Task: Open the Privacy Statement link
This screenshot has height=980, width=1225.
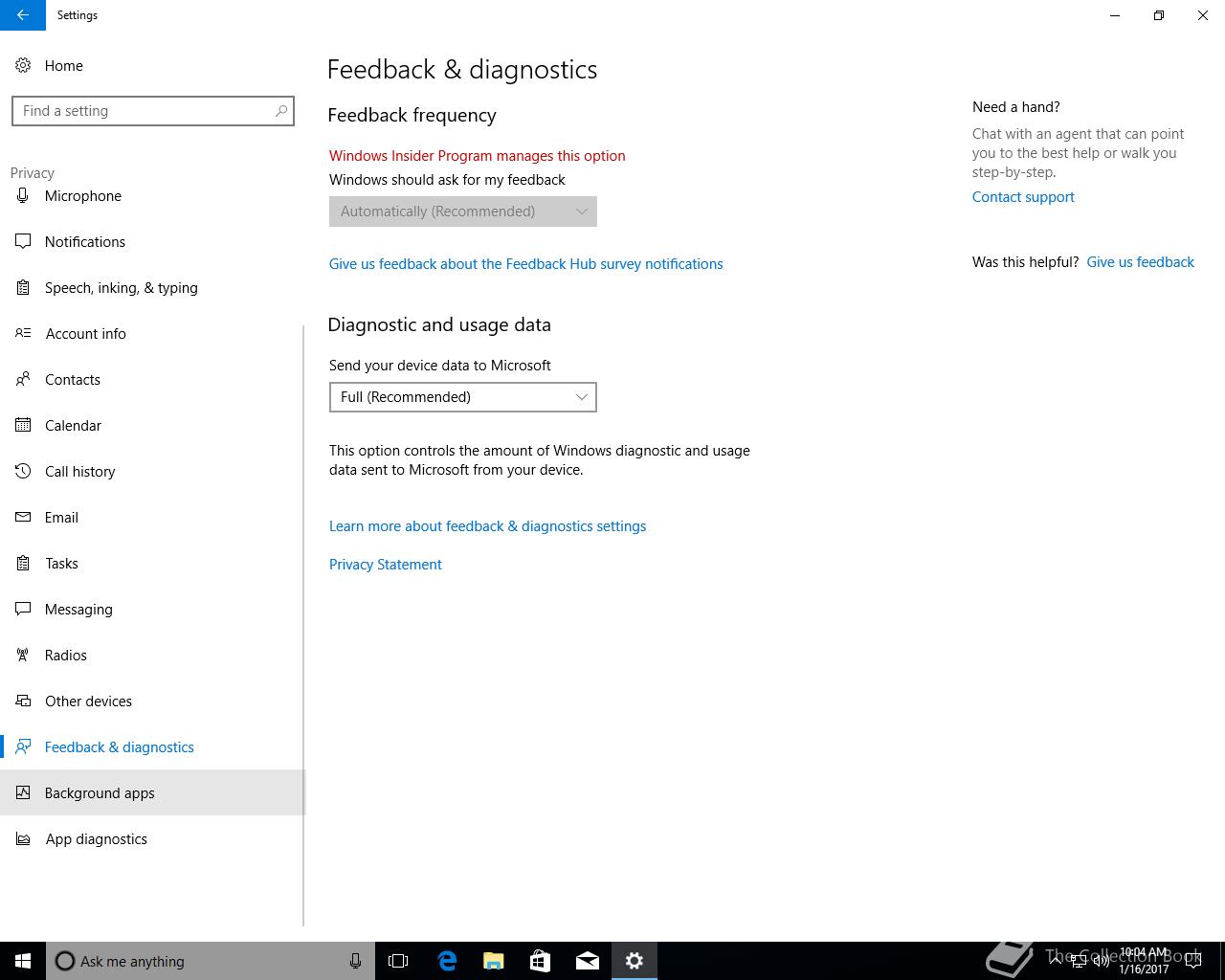Action: pyautogui.click(x=386, y=565)
